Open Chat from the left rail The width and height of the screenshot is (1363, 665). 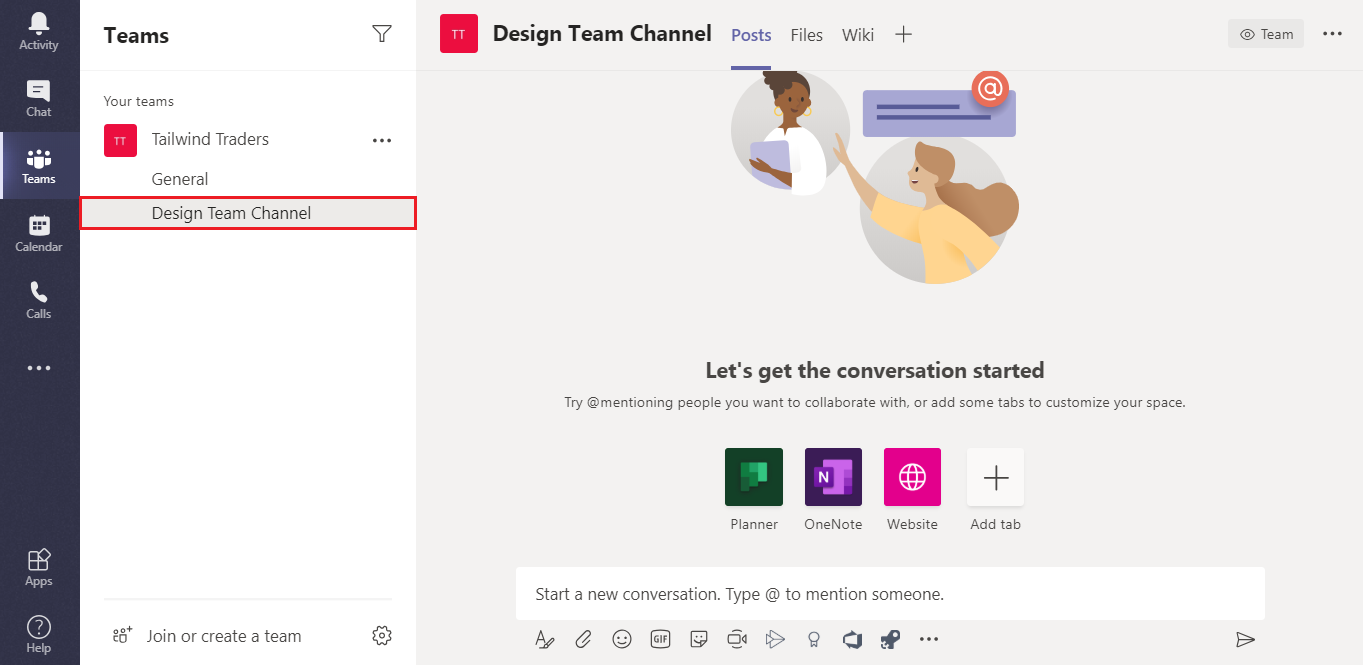coord(39,99)
